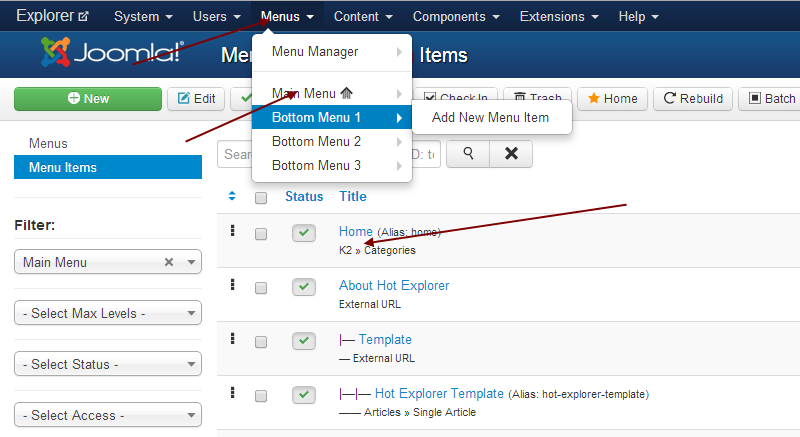Open the Content menu in top bar
The width and height of the screenshot is (800, 437).
pyautogui.click(x=362, y=17)
